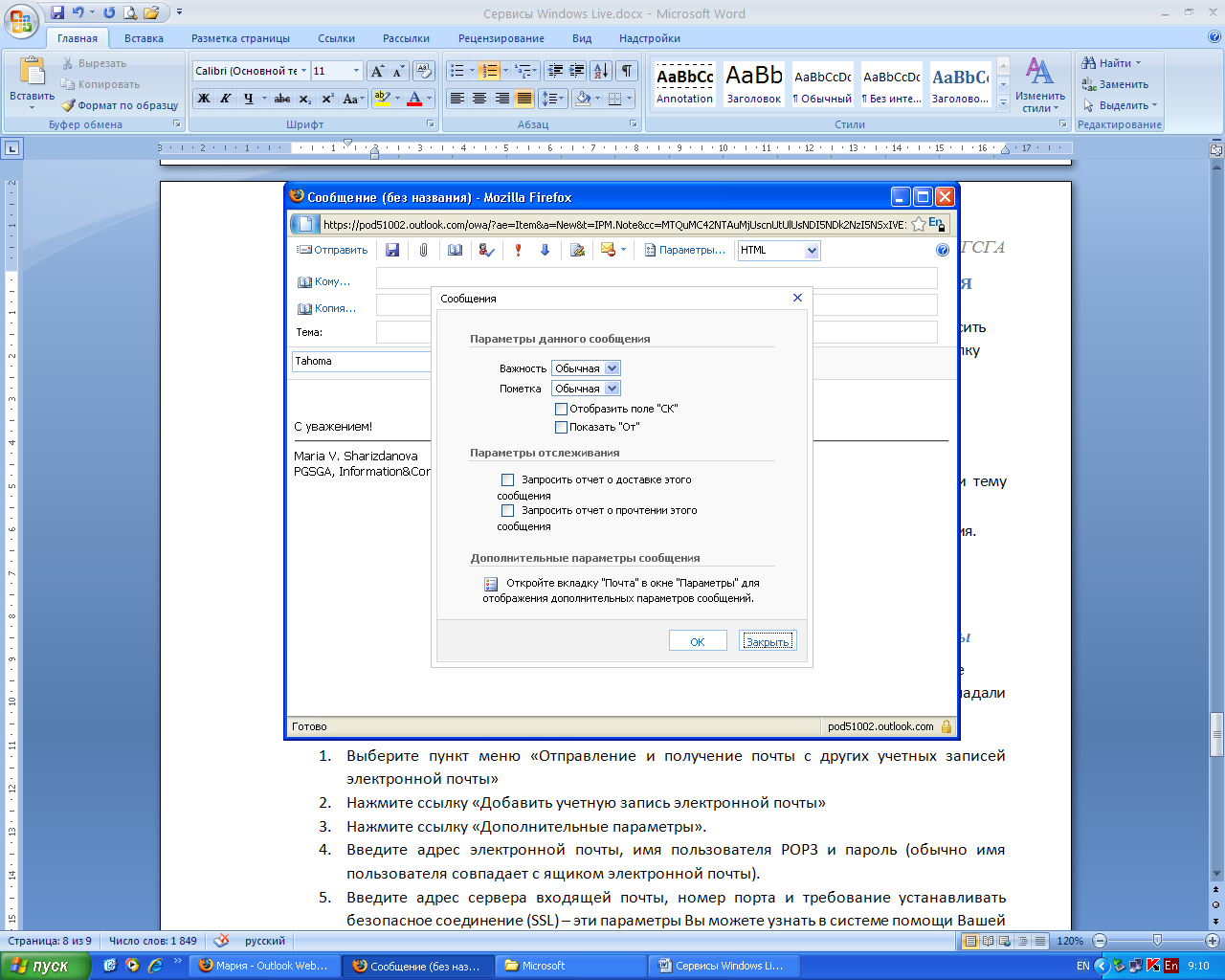Apply strikethrough formatting
The image size is (1225, 980).
(x=282, y=99)
